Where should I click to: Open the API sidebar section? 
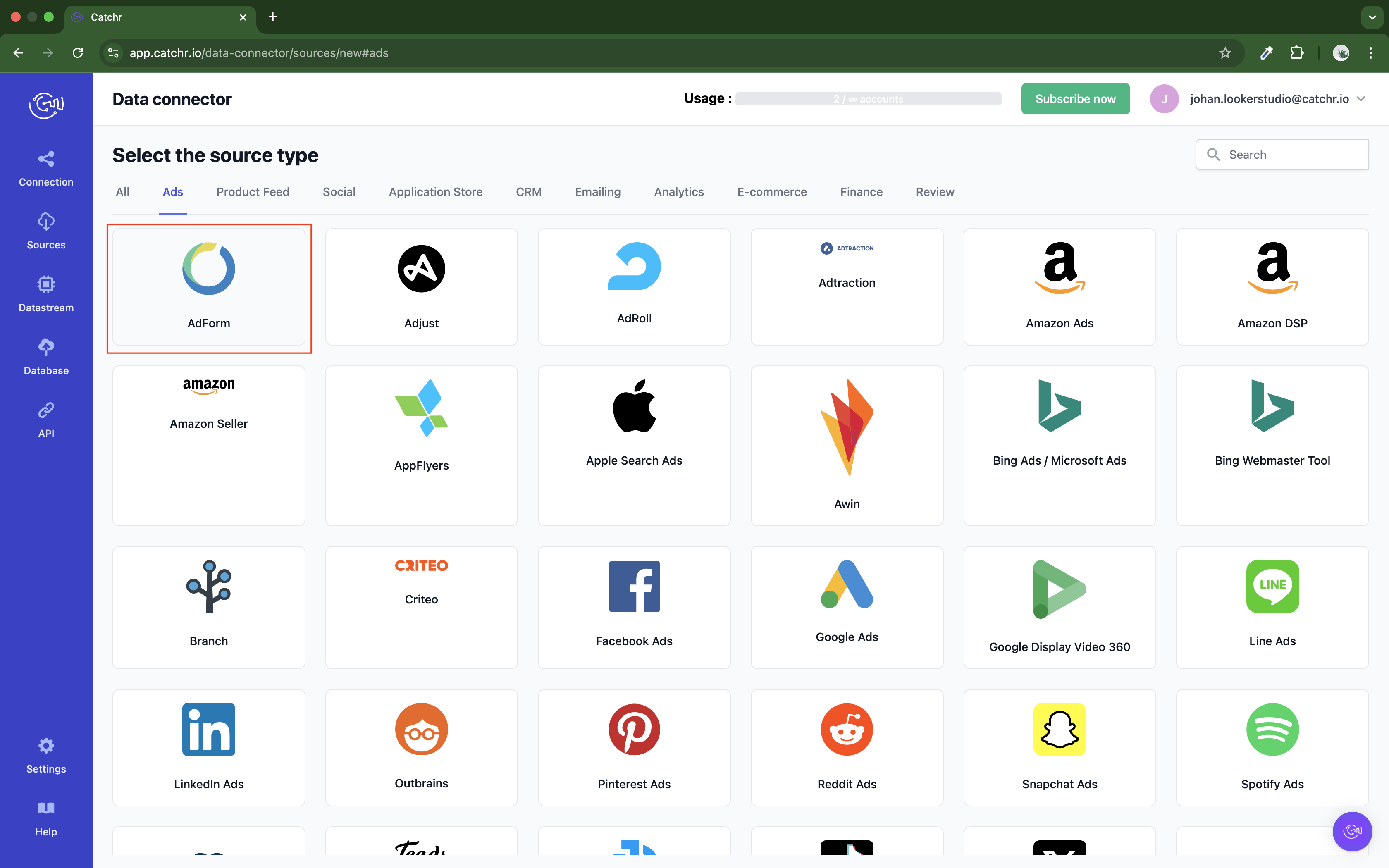point(46,420)
